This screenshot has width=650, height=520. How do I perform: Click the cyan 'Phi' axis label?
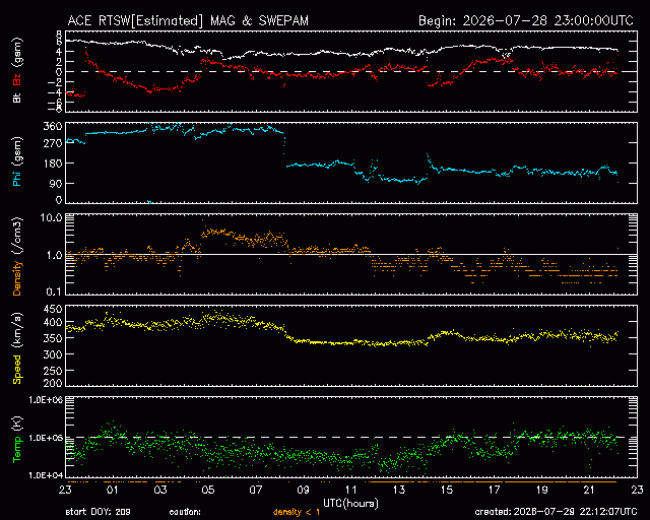(x=17, y=177)
